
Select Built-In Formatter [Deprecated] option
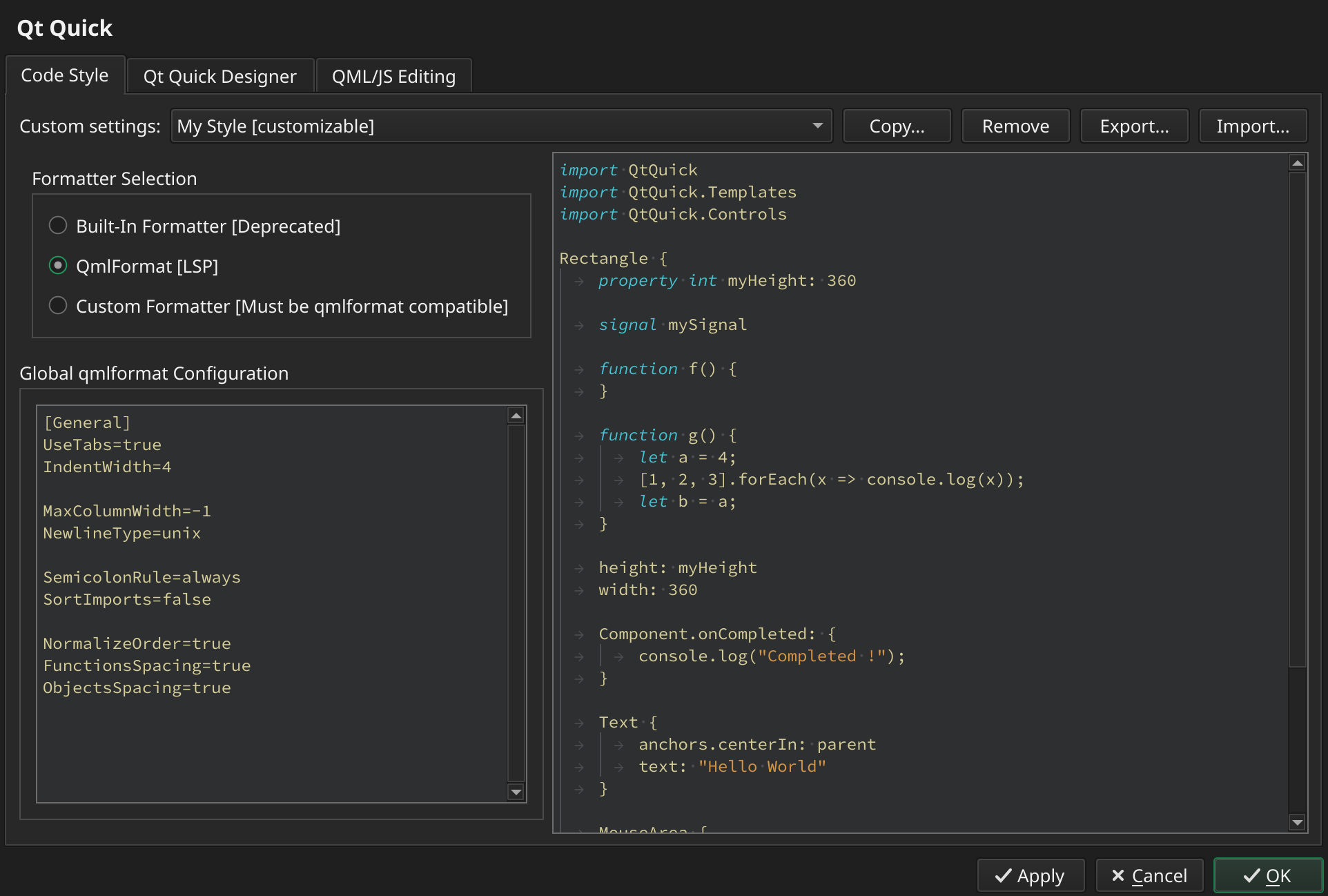pyautogui.click(x=58, y=226)
